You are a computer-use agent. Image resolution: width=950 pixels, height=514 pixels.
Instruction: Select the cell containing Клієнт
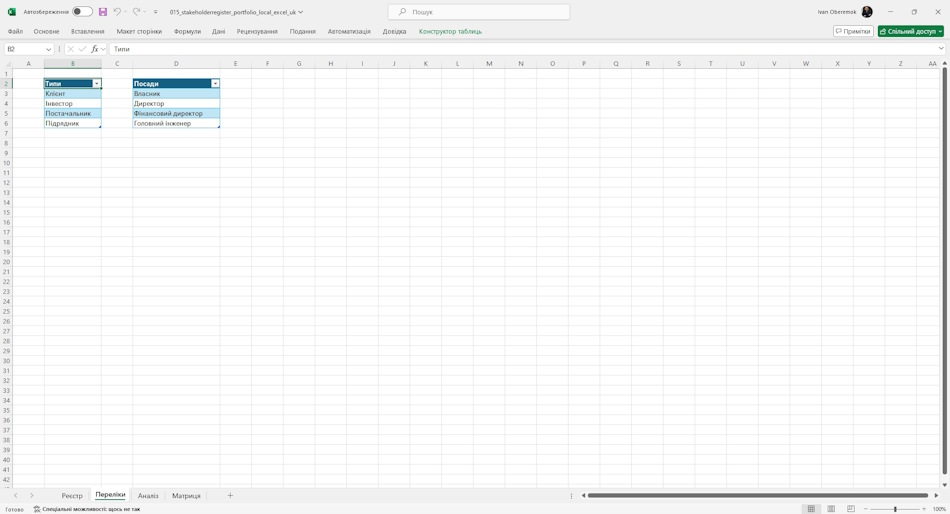(x=73, y=93)
